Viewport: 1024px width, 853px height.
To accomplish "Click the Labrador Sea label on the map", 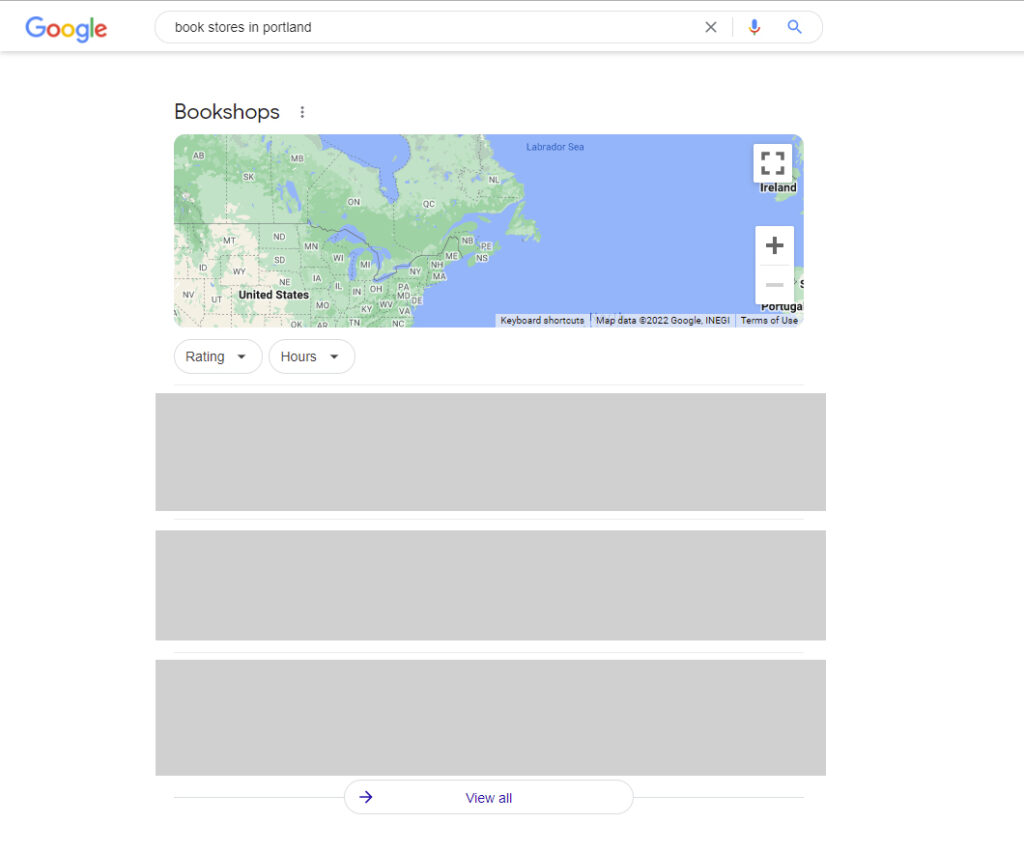I will (555, 147).
